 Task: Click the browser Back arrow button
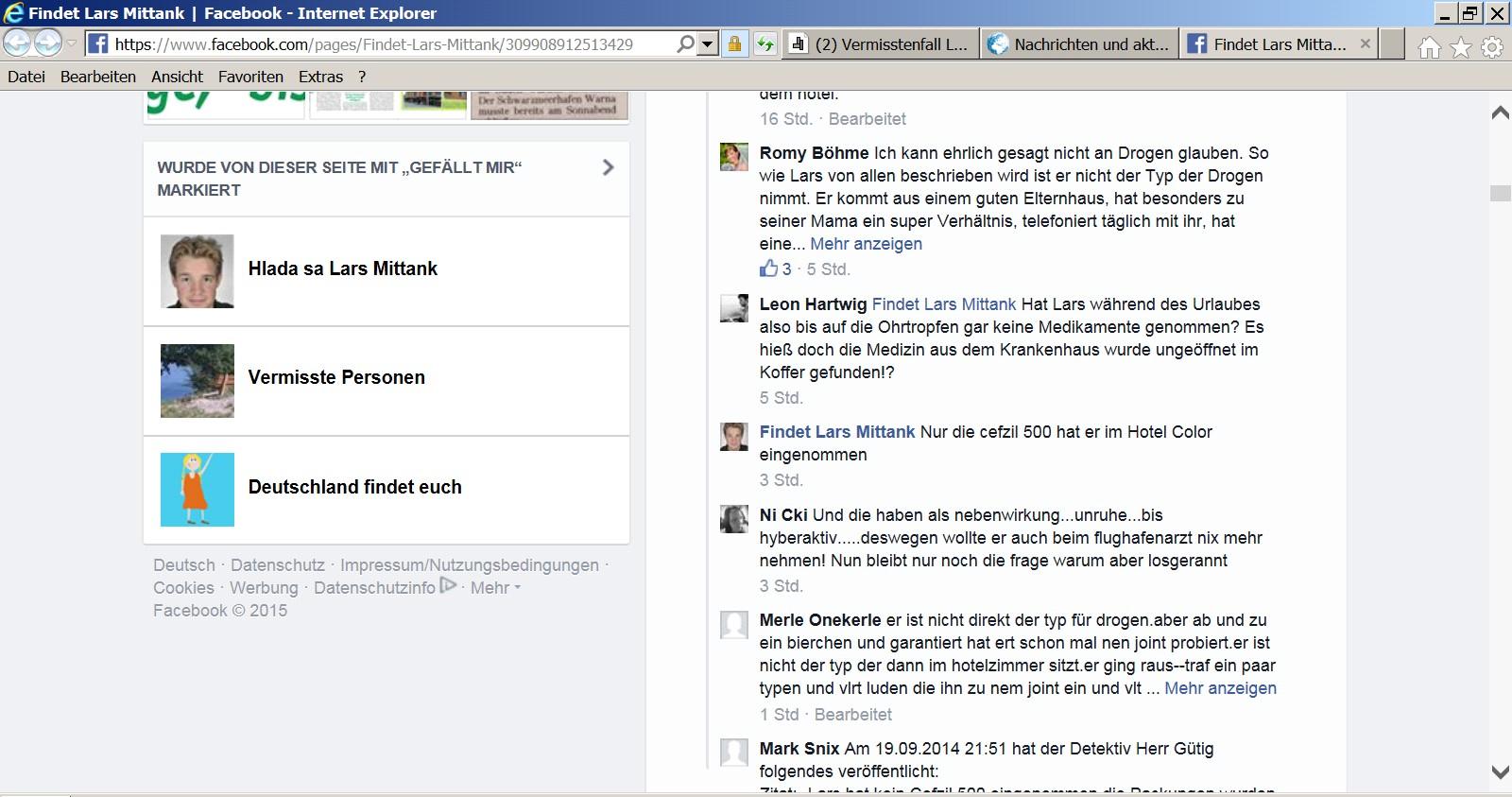coord(18,43)
